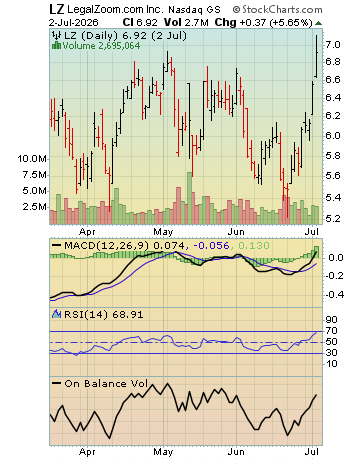Click the 7.0 price axis label
This screenshot has width=360, height=460.
333,44
